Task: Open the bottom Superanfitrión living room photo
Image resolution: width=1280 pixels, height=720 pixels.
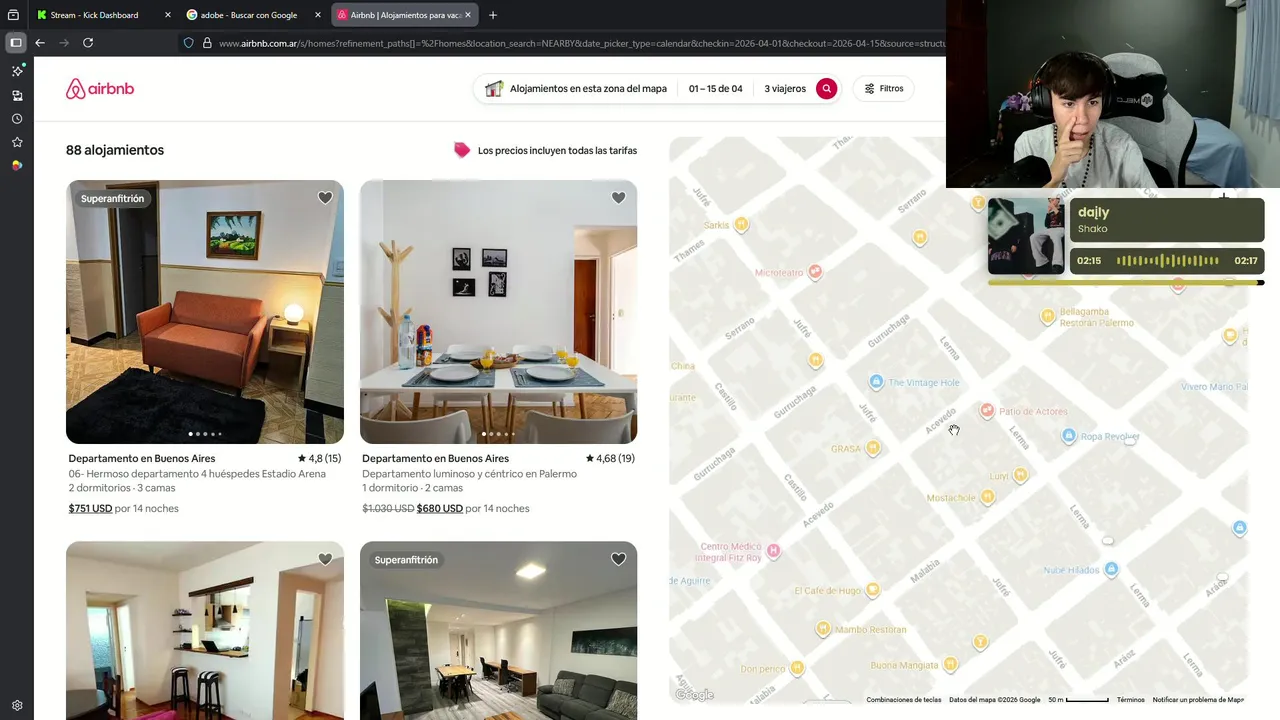Action: coord(498,631)
